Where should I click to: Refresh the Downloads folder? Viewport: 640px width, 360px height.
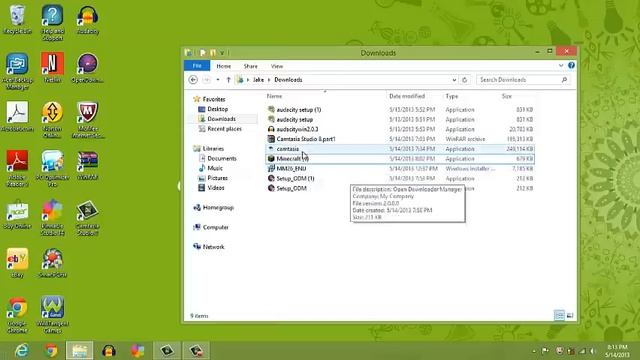[x=464, y=80]
